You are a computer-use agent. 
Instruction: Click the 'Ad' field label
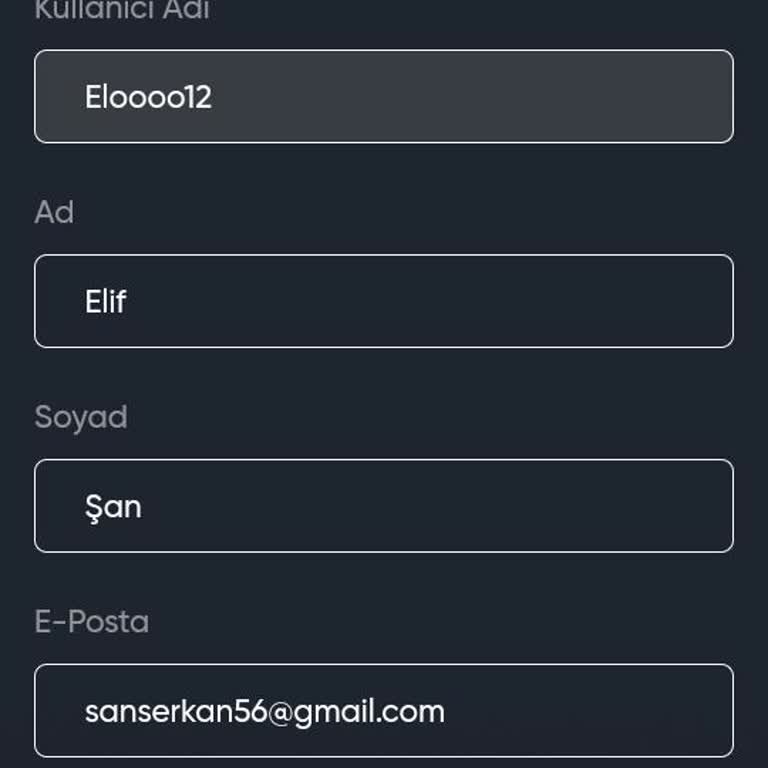click(x=54, y=212)
